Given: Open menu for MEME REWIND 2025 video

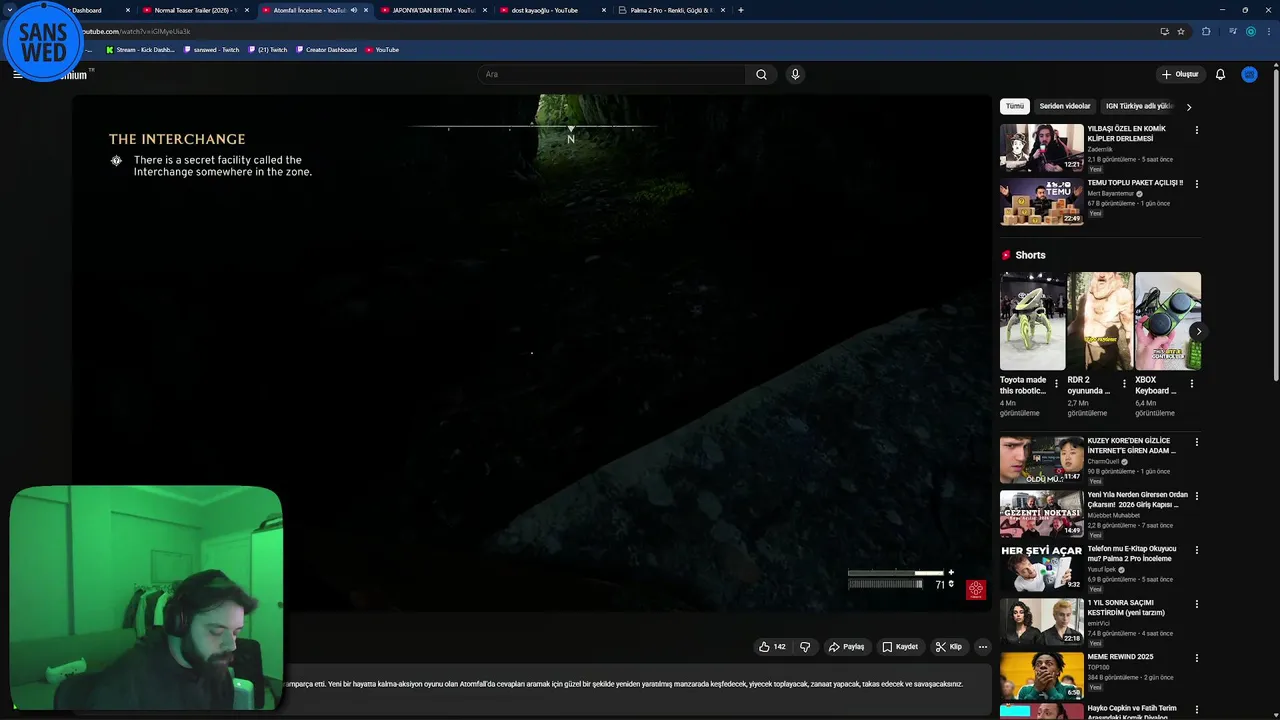Looking at the screenshot, I should pyautogui.click(x=1196, y=658).
